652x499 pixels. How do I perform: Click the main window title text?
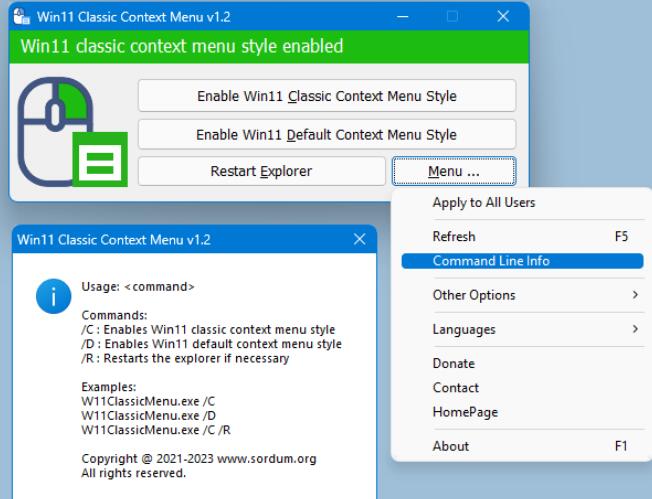[133, 17]
